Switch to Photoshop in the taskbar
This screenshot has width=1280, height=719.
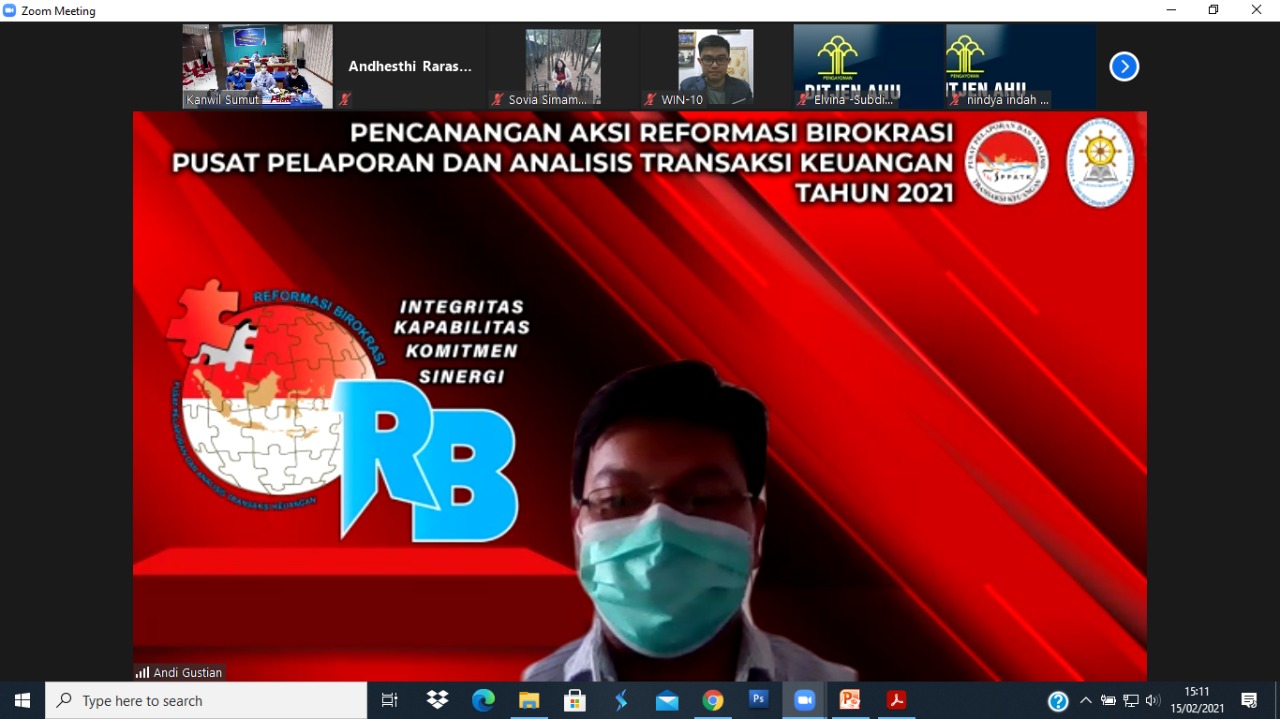(x=759, y=701)
